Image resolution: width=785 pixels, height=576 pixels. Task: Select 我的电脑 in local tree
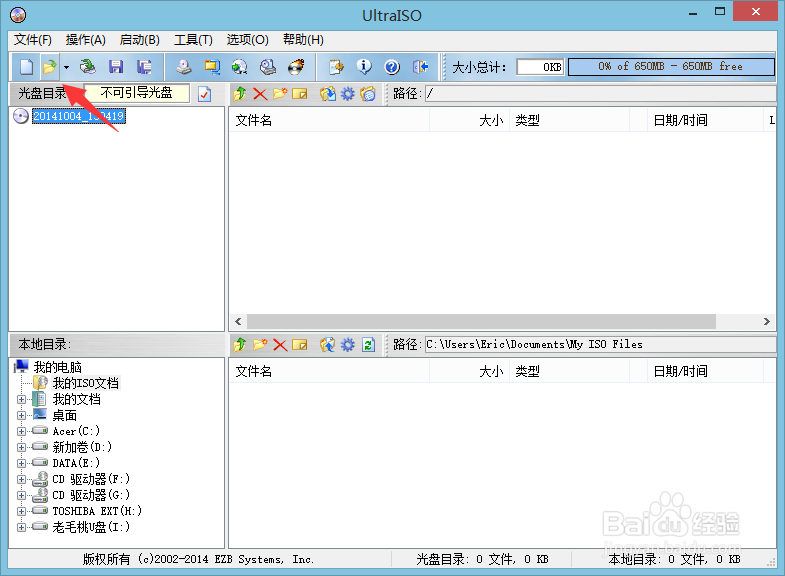(57, 367)
